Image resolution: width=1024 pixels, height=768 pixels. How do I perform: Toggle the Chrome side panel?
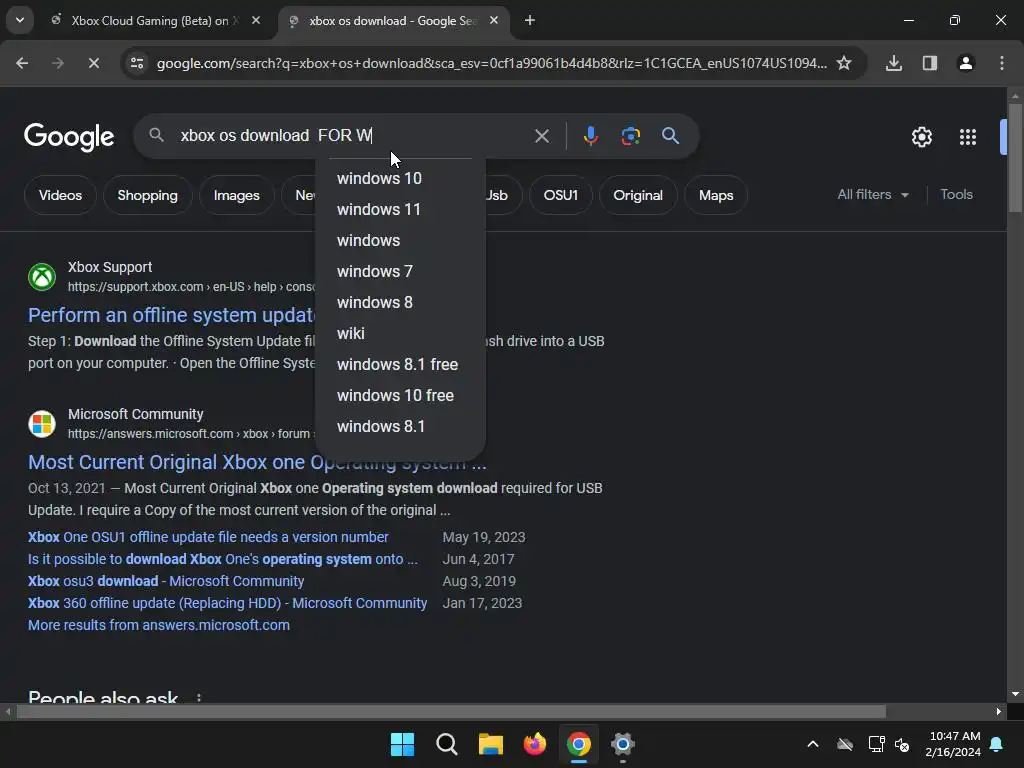pyautogui.click(x=929, y=63)
